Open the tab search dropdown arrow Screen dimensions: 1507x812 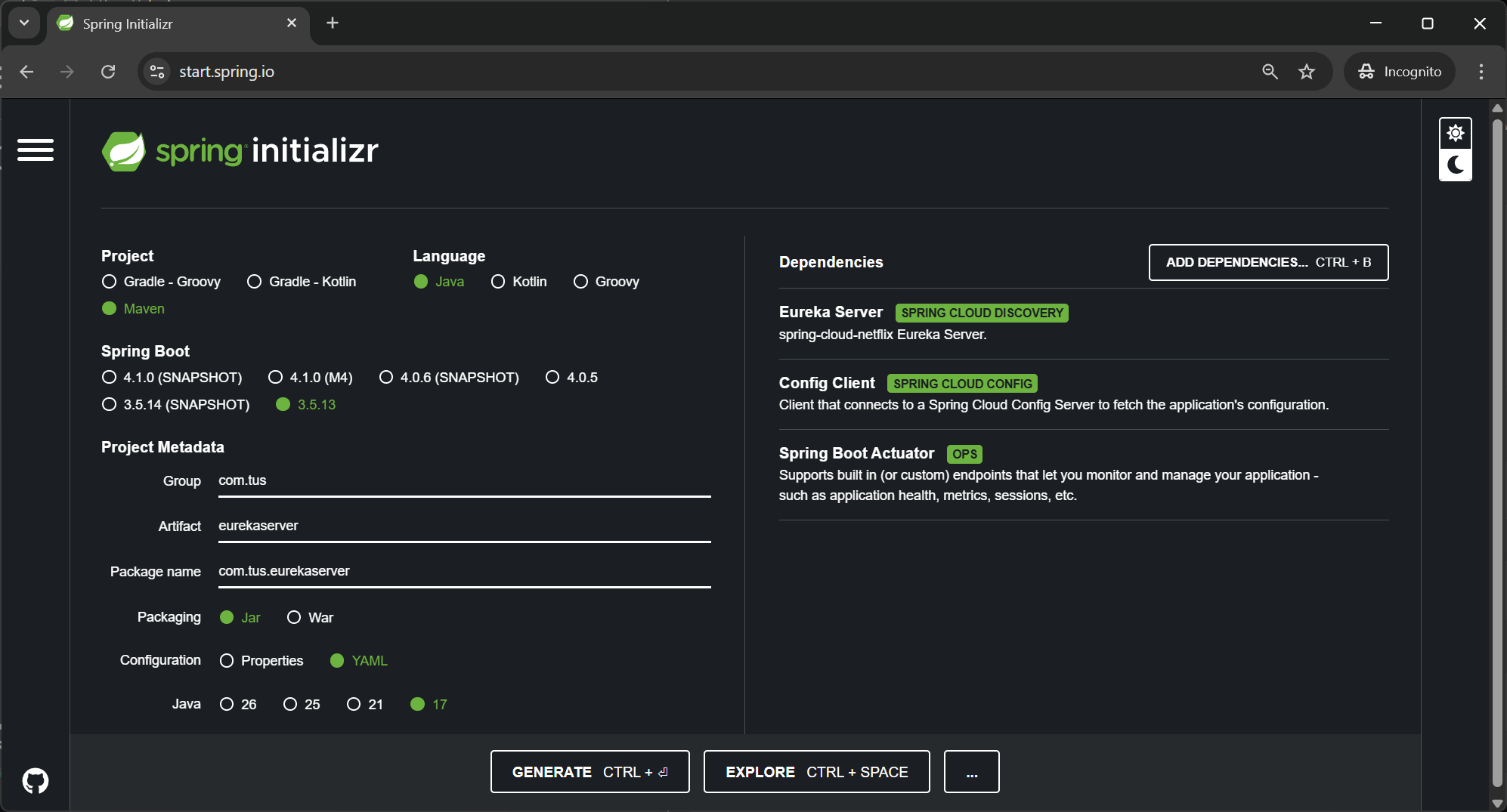pyautogui.click(x=24, y=23)
